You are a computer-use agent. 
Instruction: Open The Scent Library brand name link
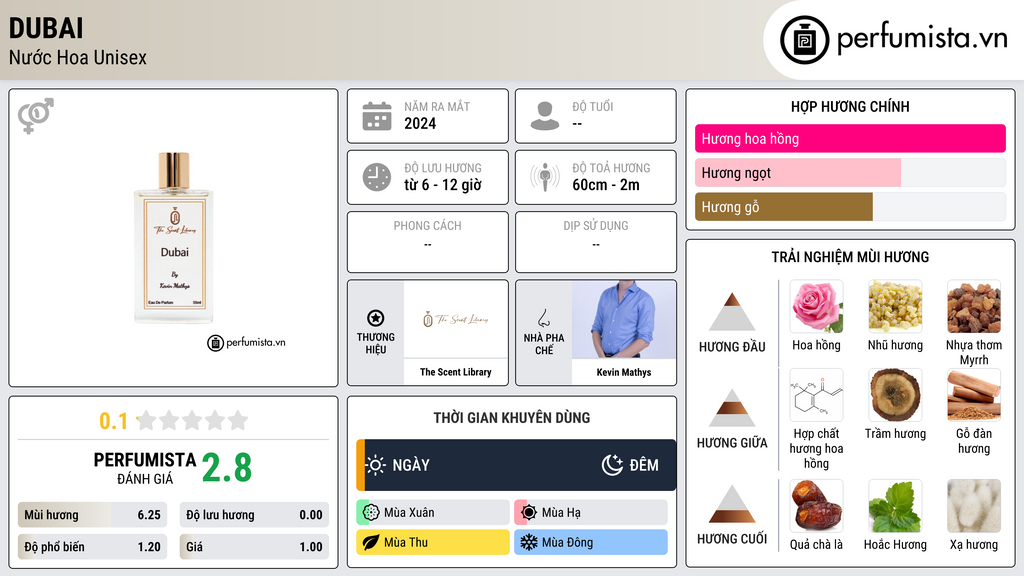(x=456, y=372)
